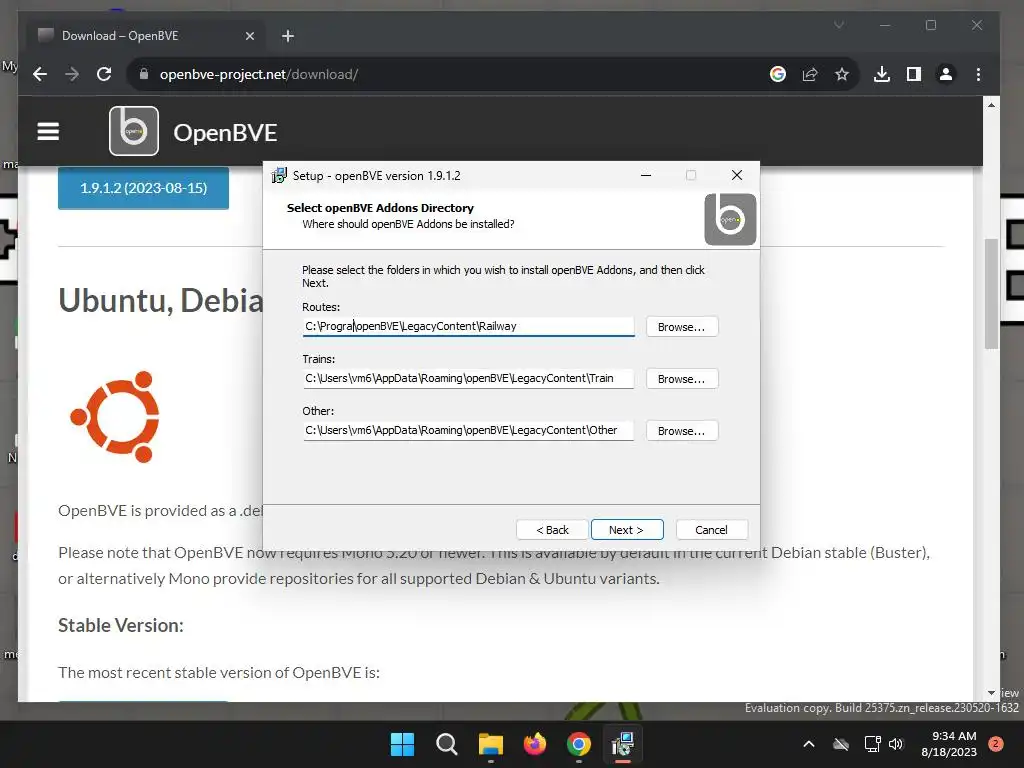
Task: Open the Chrome profile menu
Action: click(946, 74)
